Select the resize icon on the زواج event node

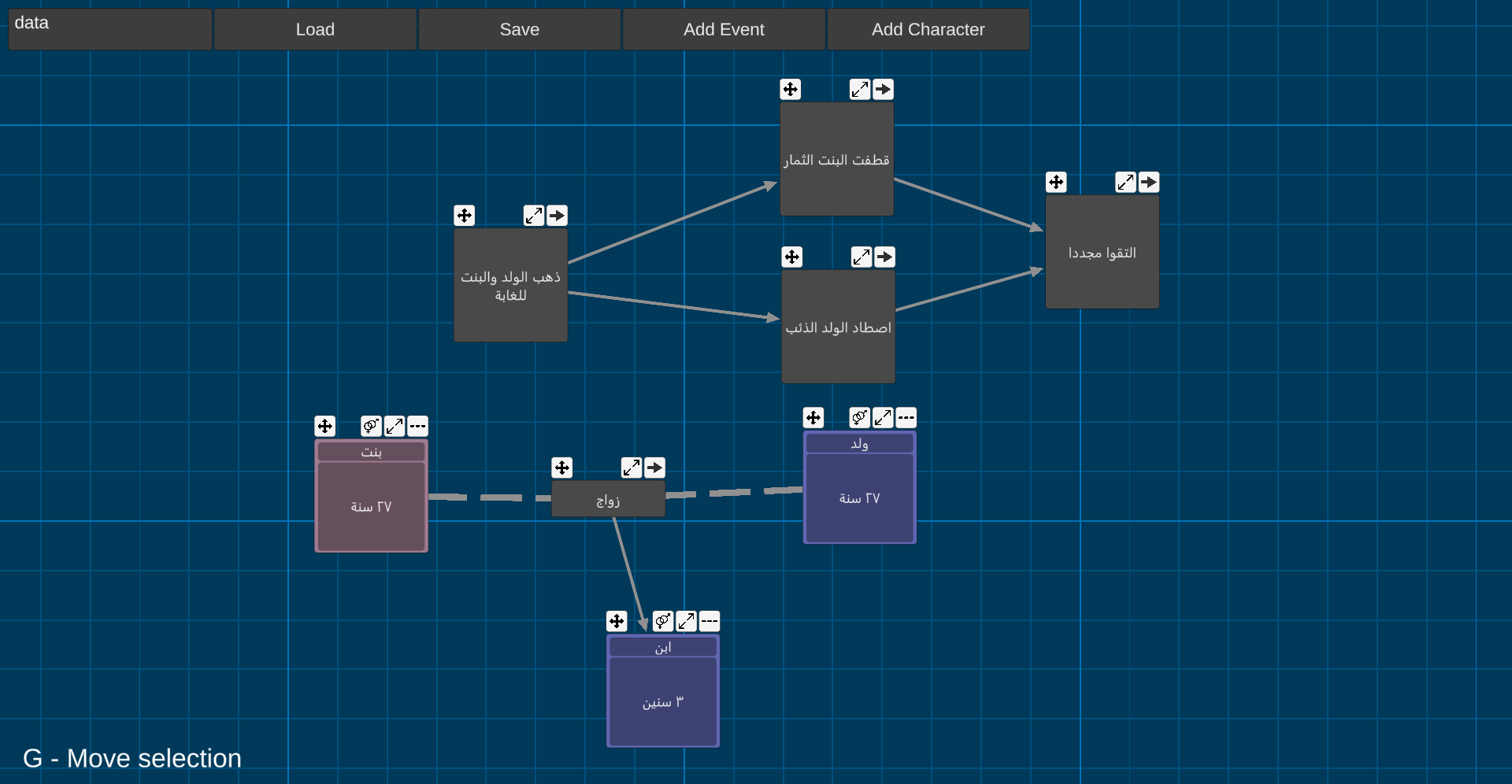click(x=631, y=468)
